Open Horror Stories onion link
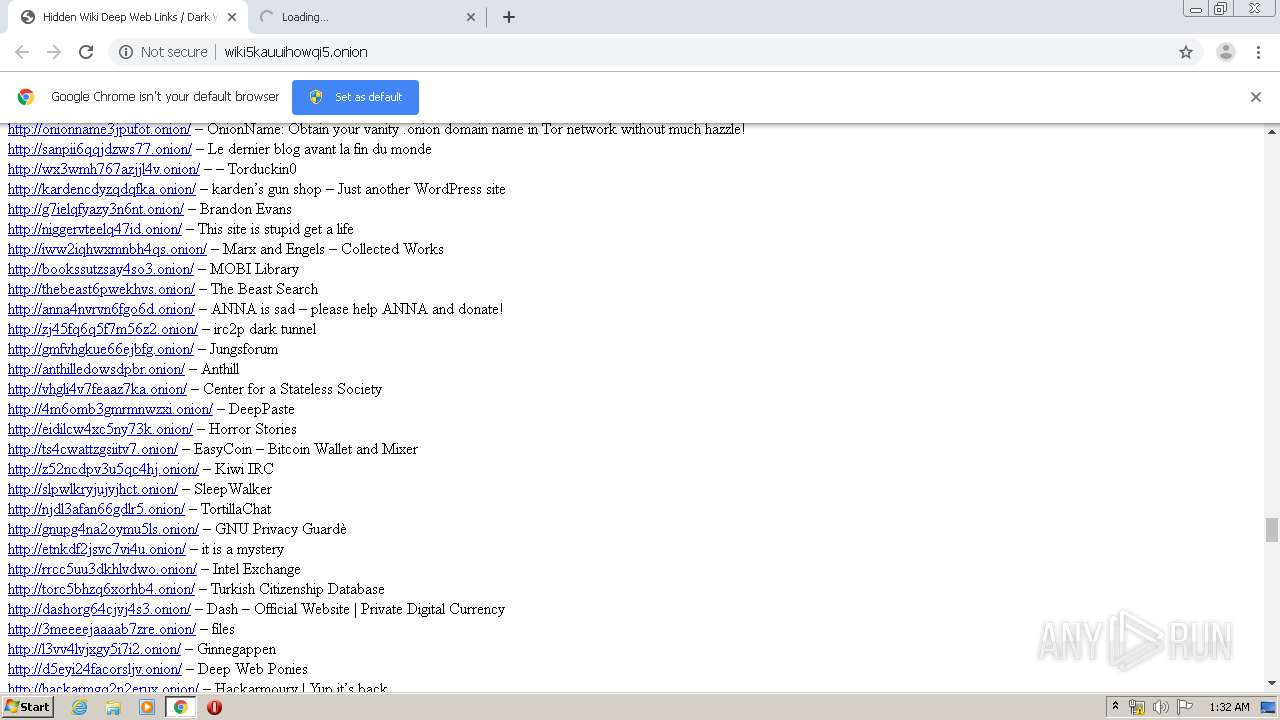The height and width of the screenshot is (720, 1280). 100,429
